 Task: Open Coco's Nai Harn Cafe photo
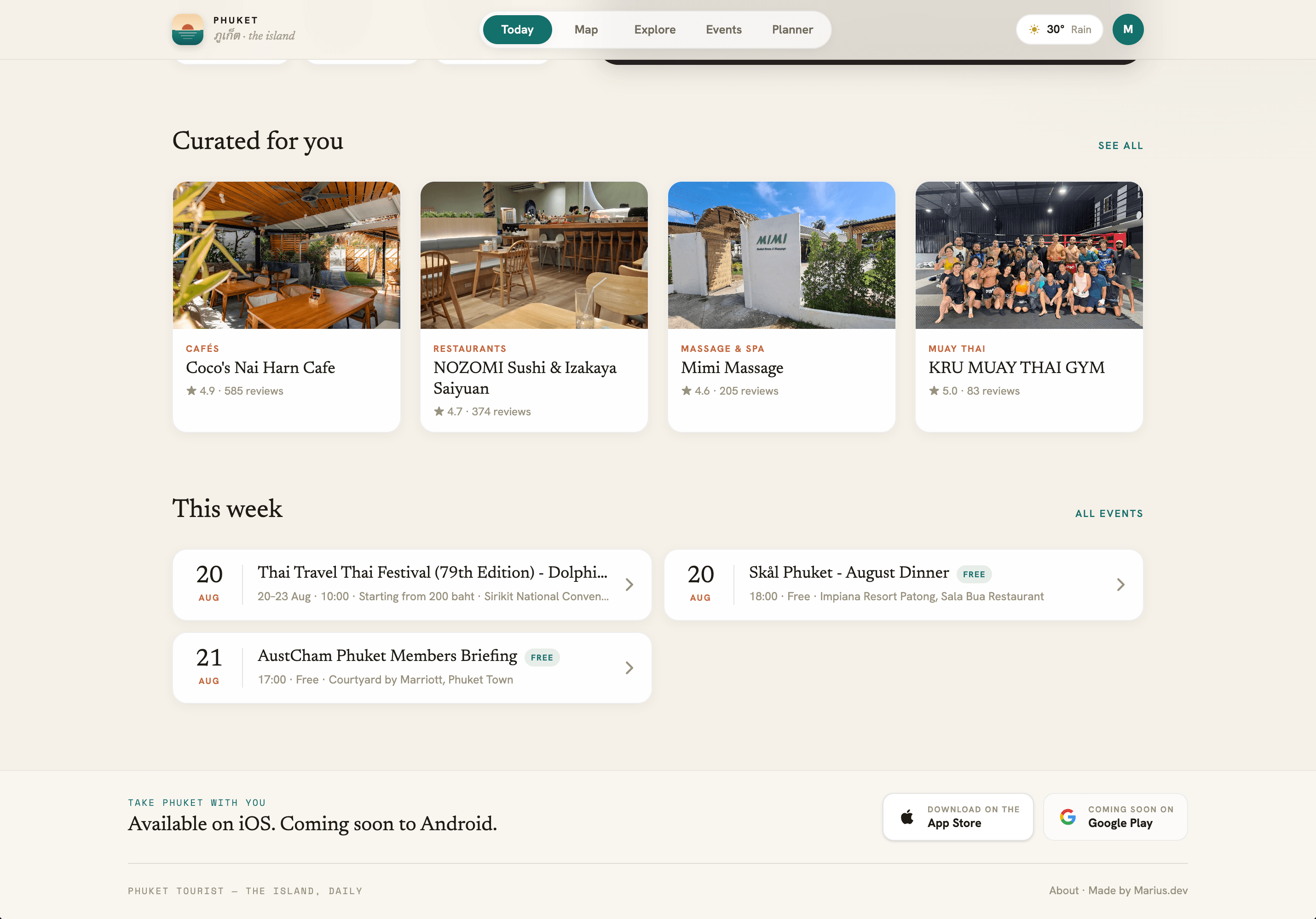(287, 255)
